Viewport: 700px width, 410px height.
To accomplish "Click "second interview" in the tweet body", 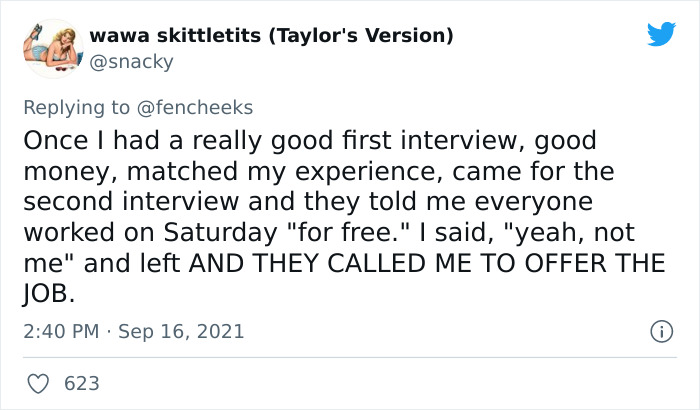I will coord(131,201).
